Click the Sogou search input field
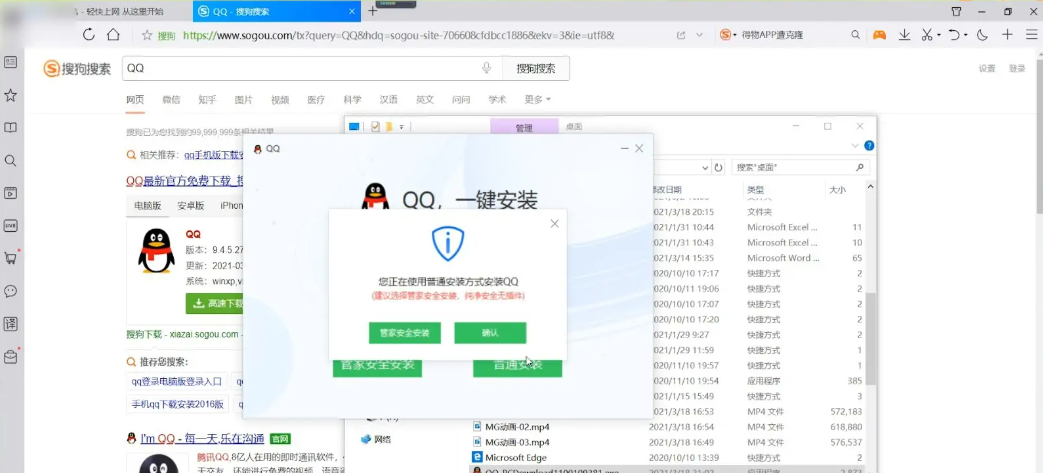Viewport: 1043px width, 473px height. (300, 68)
